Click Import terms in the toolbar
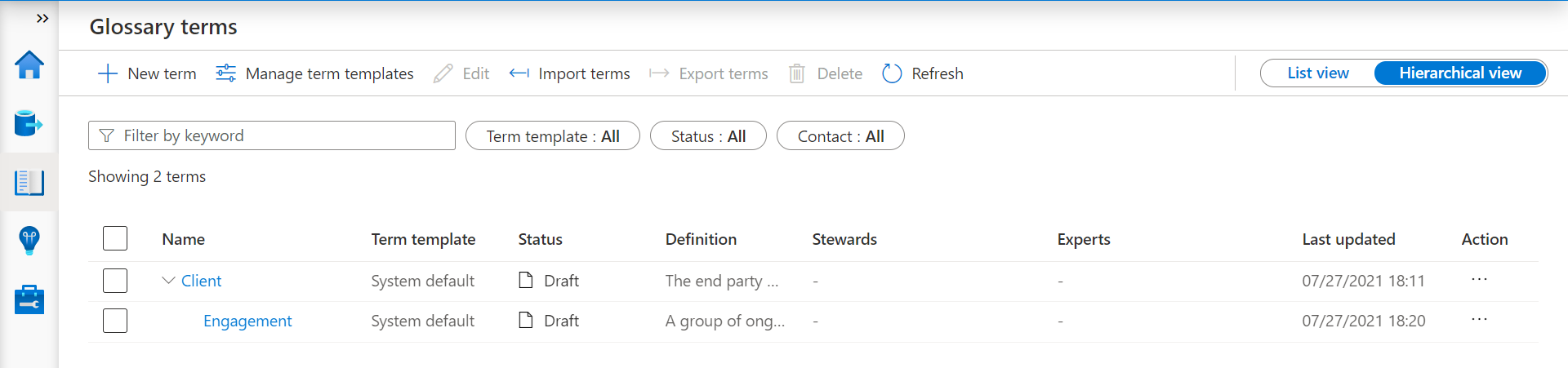Screen dimensions: 1568x368 click(x=570, y=73)
